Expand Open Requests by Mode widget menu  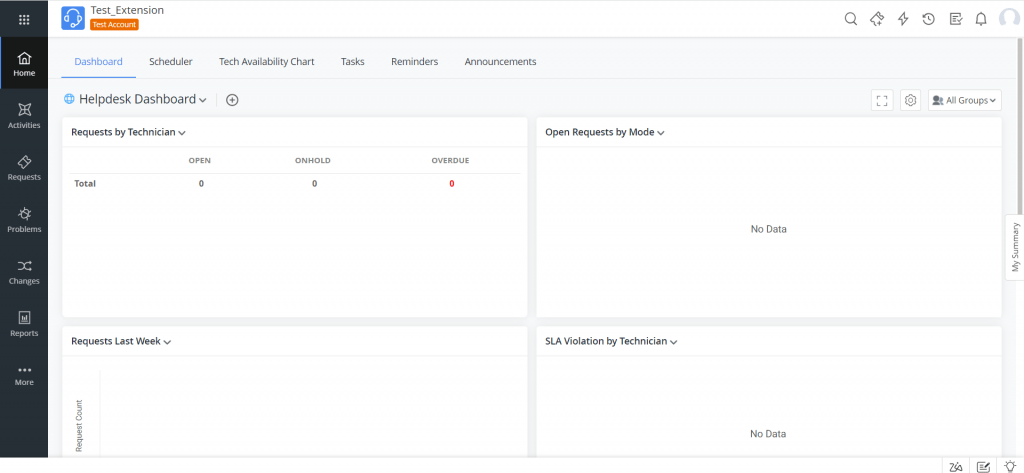point(661,133)
